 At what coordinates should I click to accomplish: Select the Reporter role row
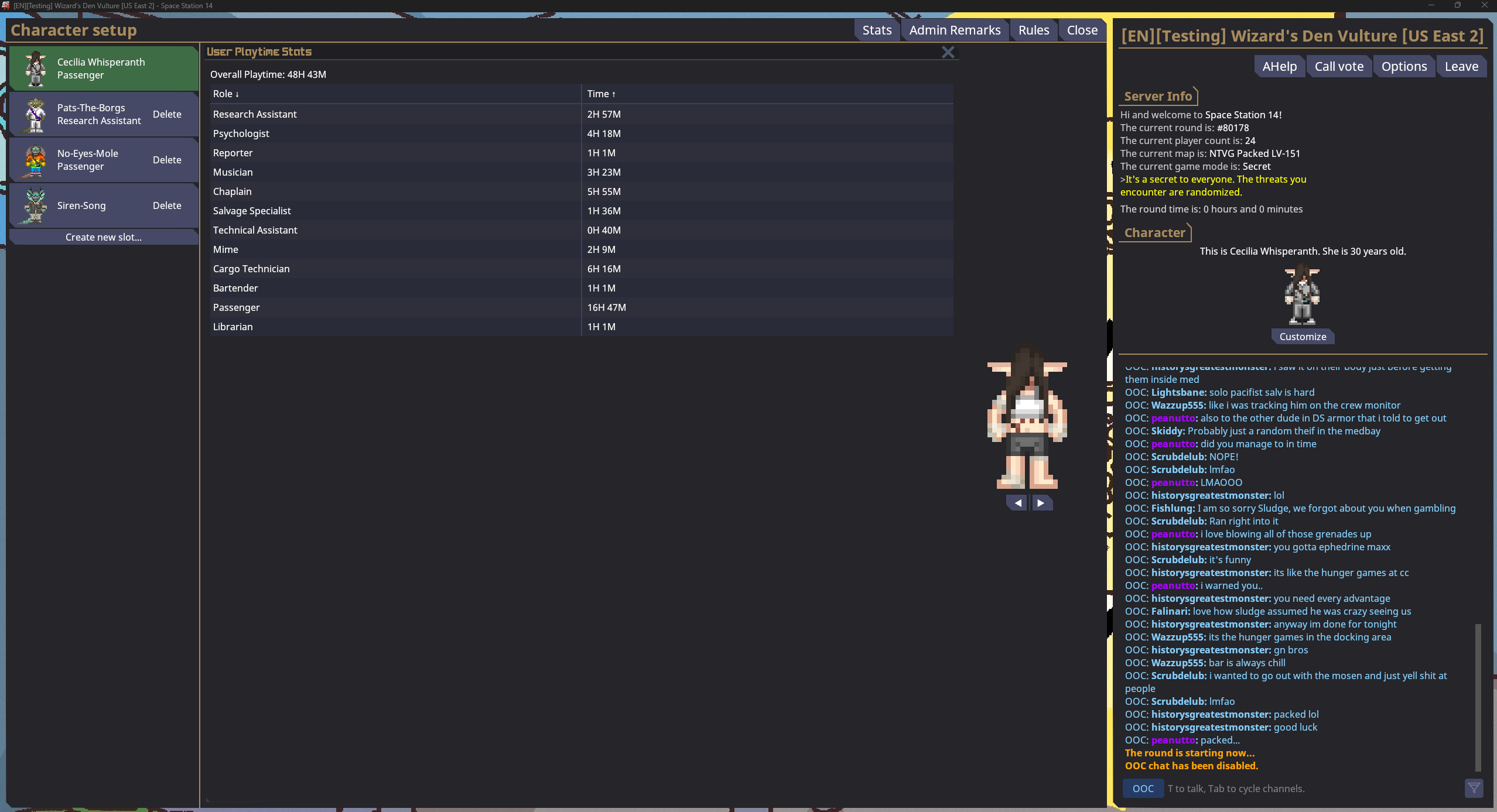click(x=582, y=153)
